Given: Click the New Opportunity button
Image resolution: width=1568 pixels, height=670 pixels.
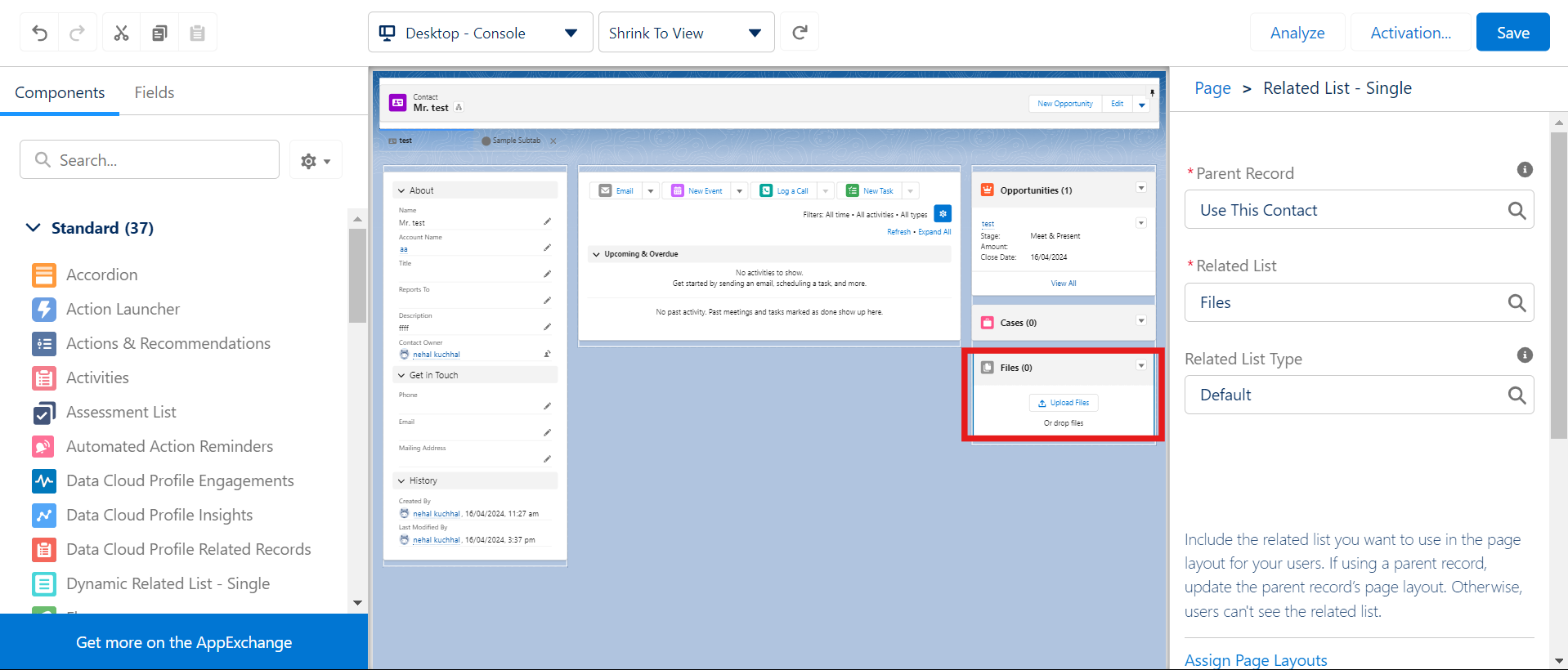Looking at the screenshot, I should (x=1064, y=104).
